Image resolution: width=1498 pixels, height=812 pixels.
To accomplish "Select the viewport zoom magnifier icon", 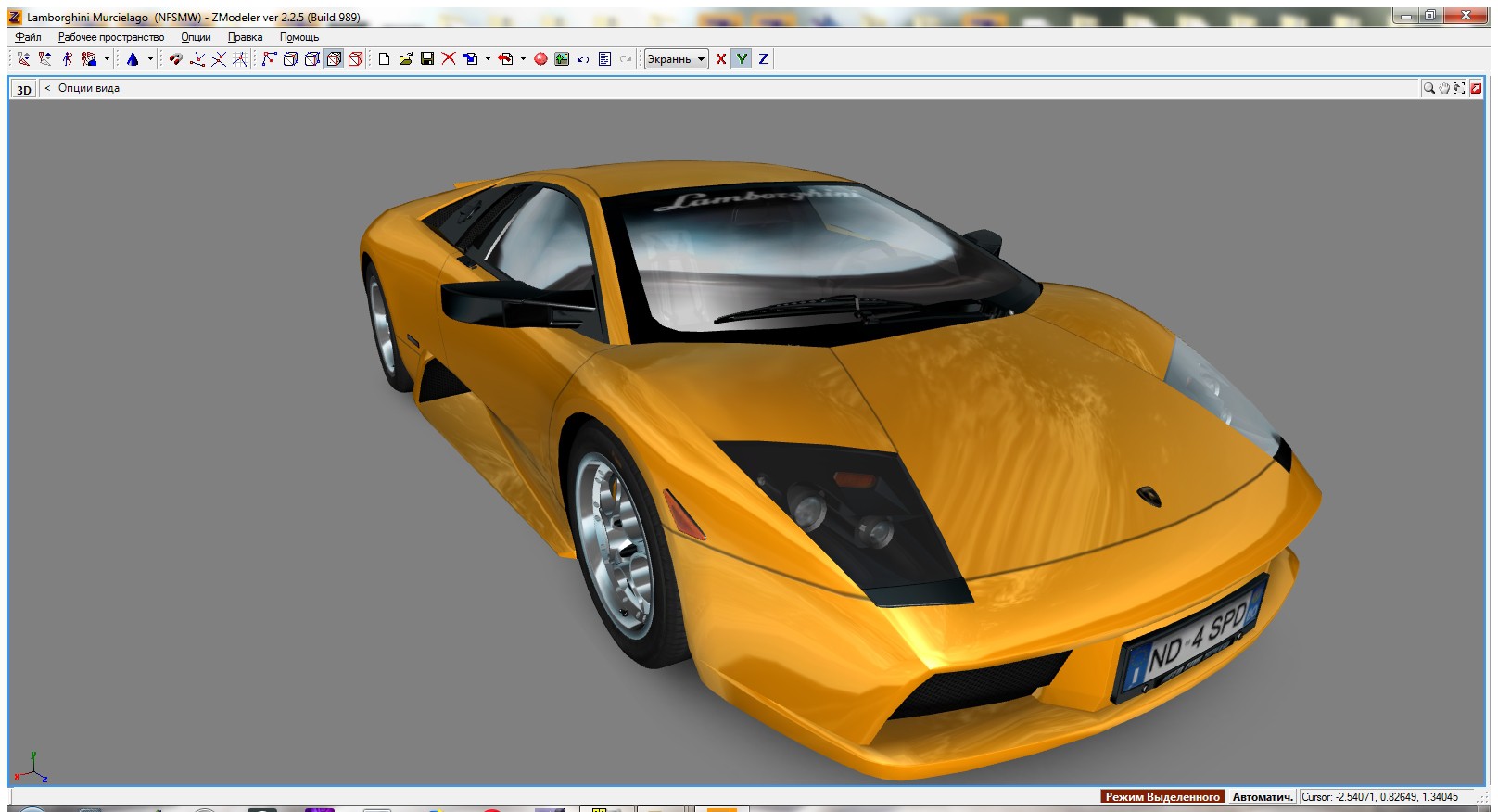I will click(1429, 88).
